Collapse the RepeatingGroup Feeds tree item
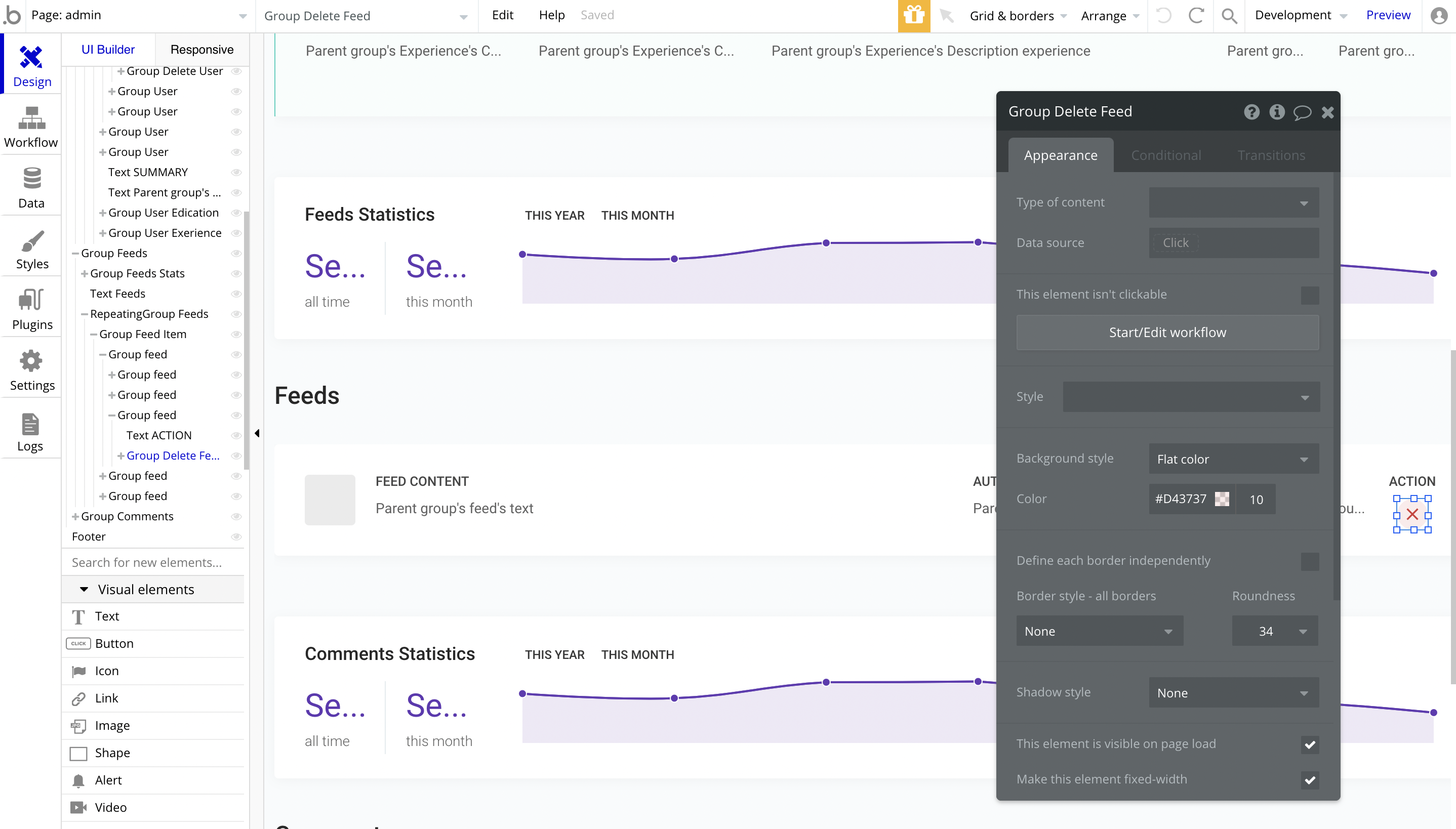The height and width of the screenshot is (829, 1456). point(84,314)
